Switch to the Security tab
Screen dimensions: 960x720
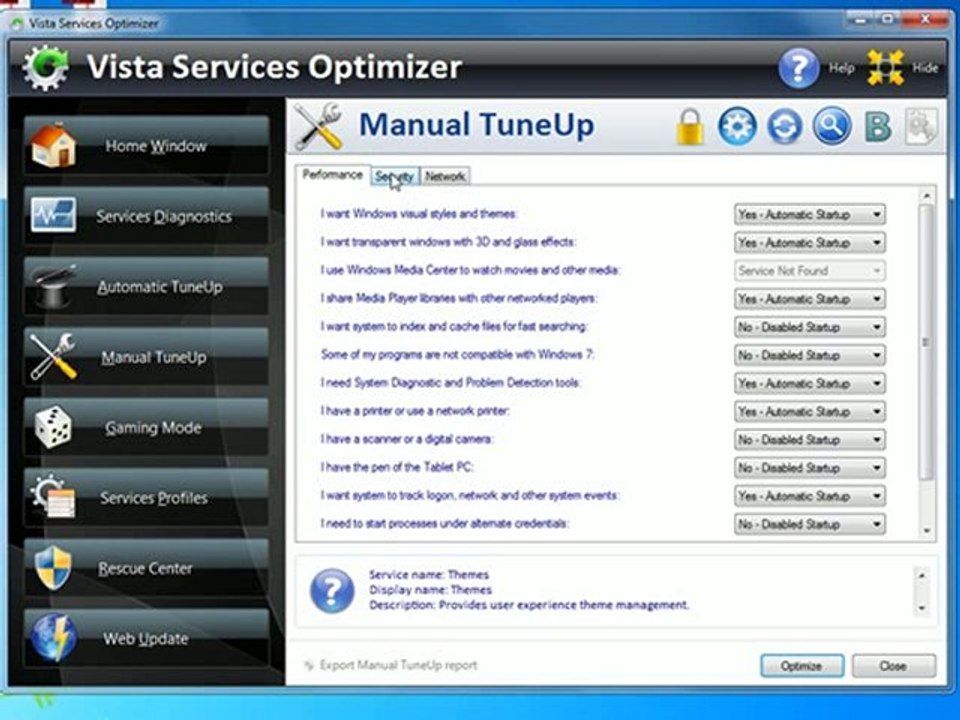[x=395, y=176]
